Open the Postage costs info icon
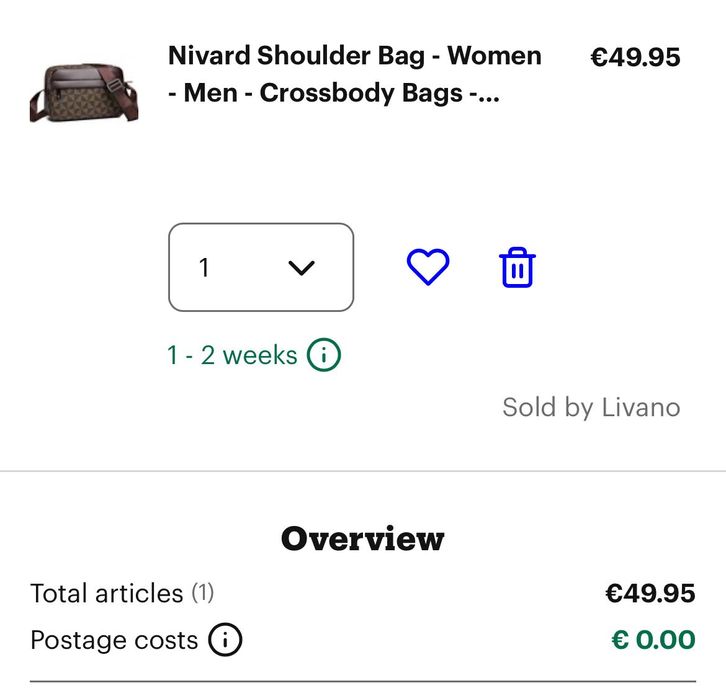Image resolution: width=726 pixels, height=699 pixels. (x=226, y=640)
